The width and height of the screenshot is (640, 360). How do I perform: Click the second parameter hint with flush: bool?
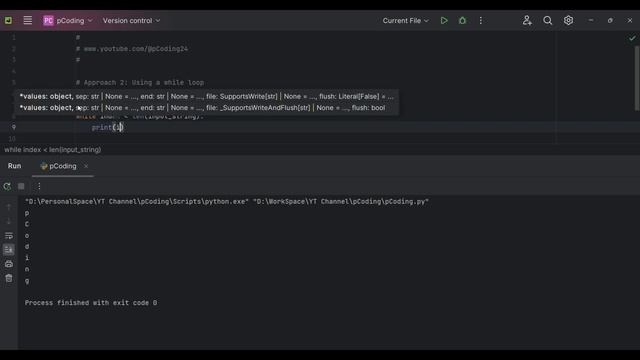tap(202, 108)
